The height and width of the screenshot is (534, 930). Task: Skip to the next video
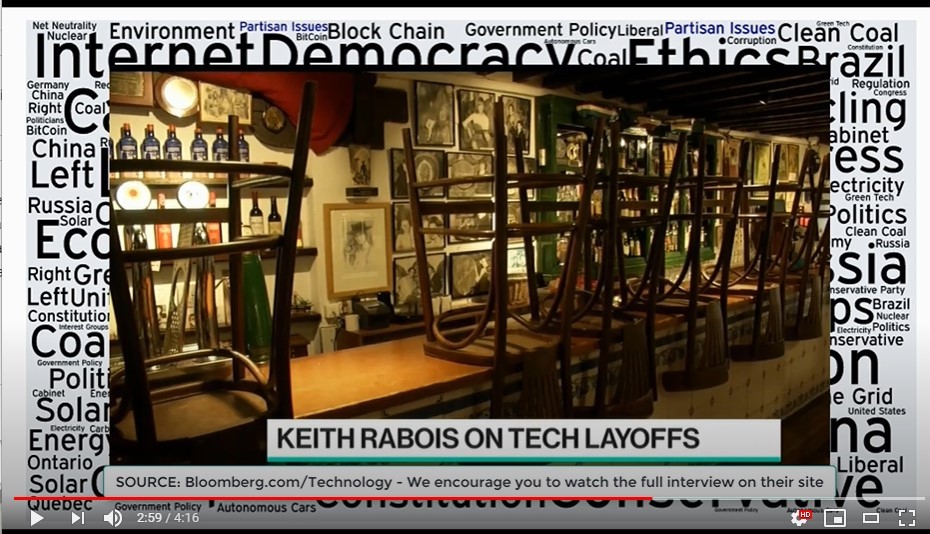coord(77,518)
